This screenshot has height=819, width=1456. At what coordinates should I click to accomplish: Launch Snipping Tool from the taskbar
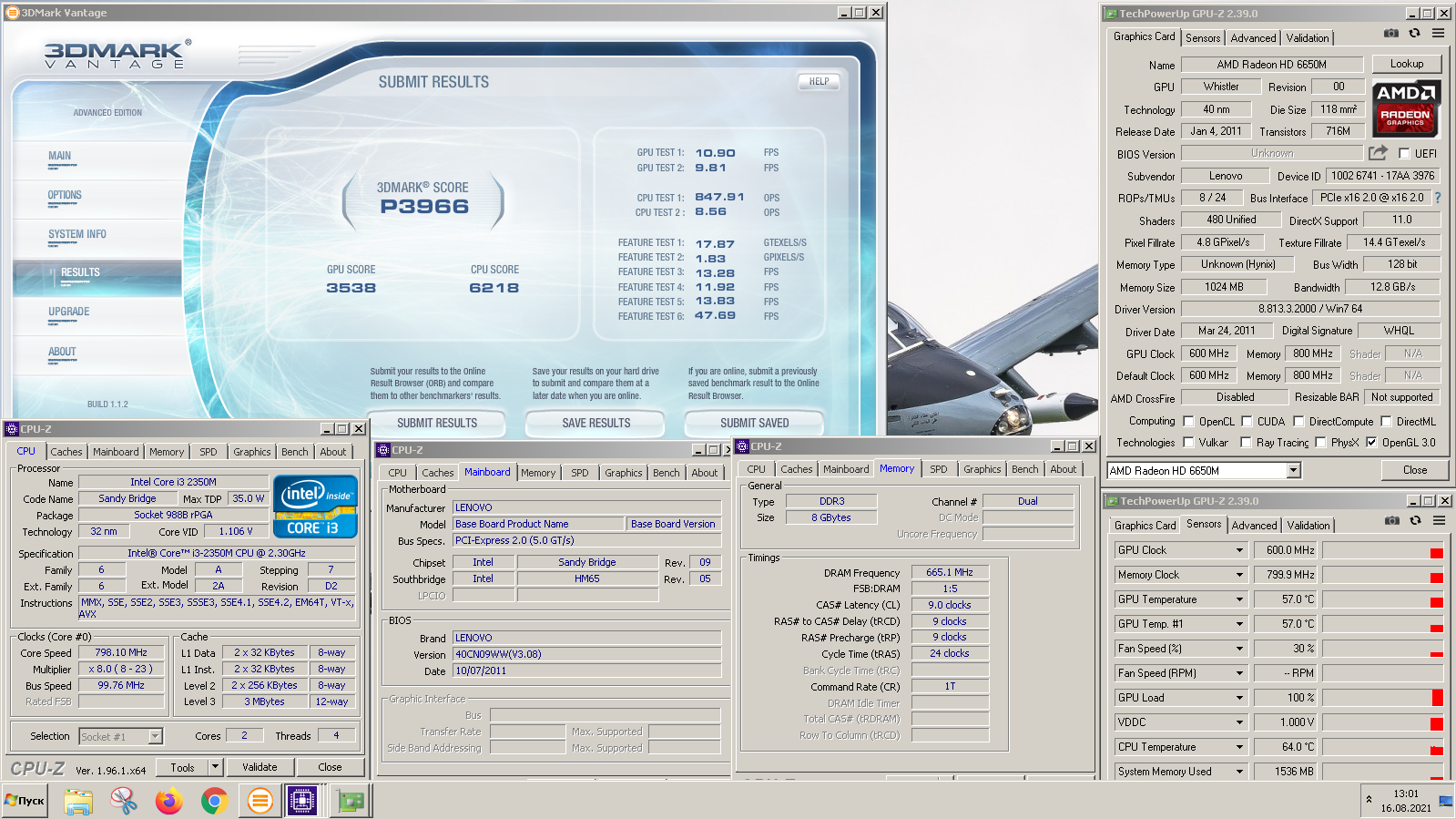(123, 802)
